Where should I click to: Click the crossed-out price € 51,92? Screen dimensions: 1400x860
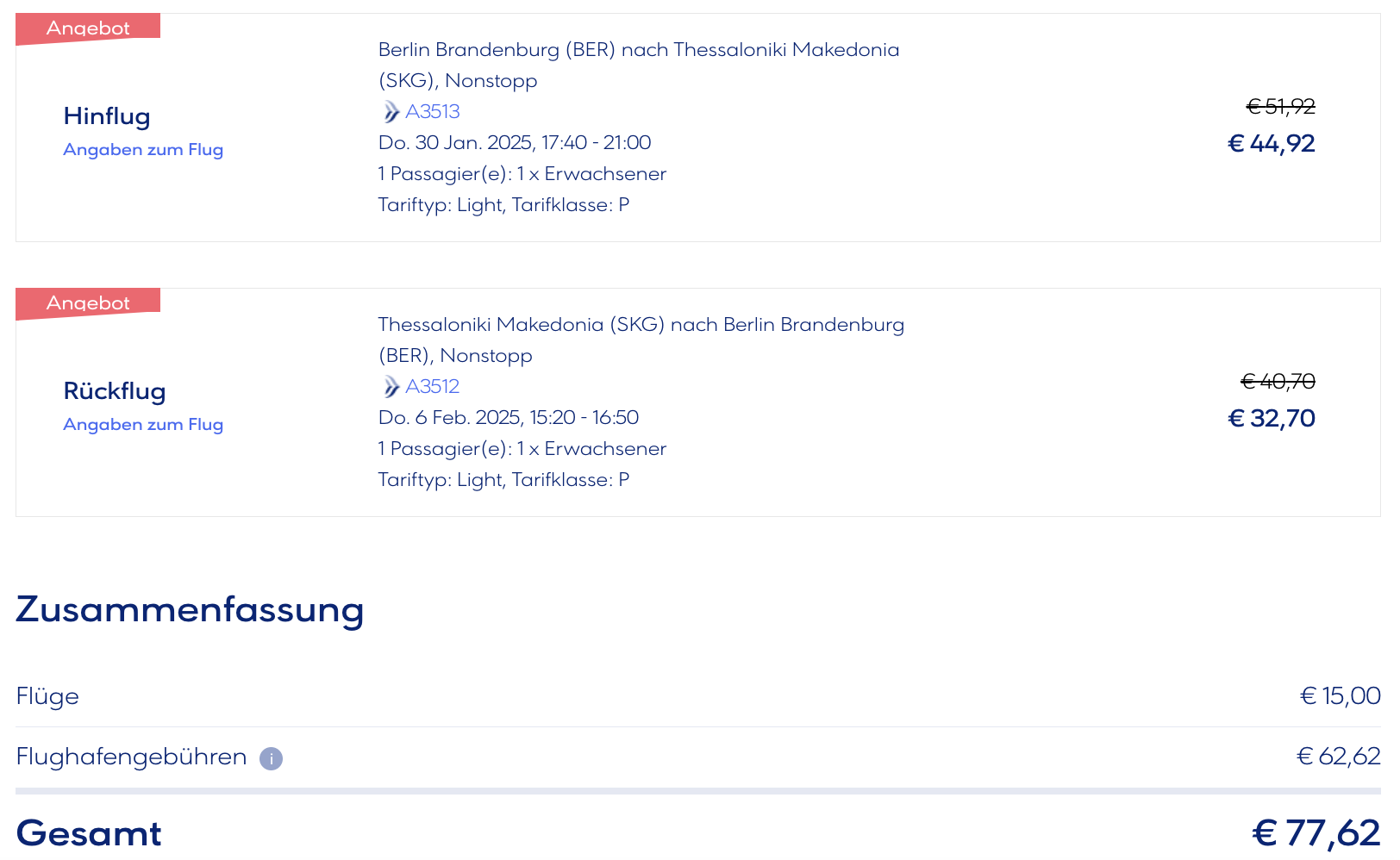(x=1281, y=107)
